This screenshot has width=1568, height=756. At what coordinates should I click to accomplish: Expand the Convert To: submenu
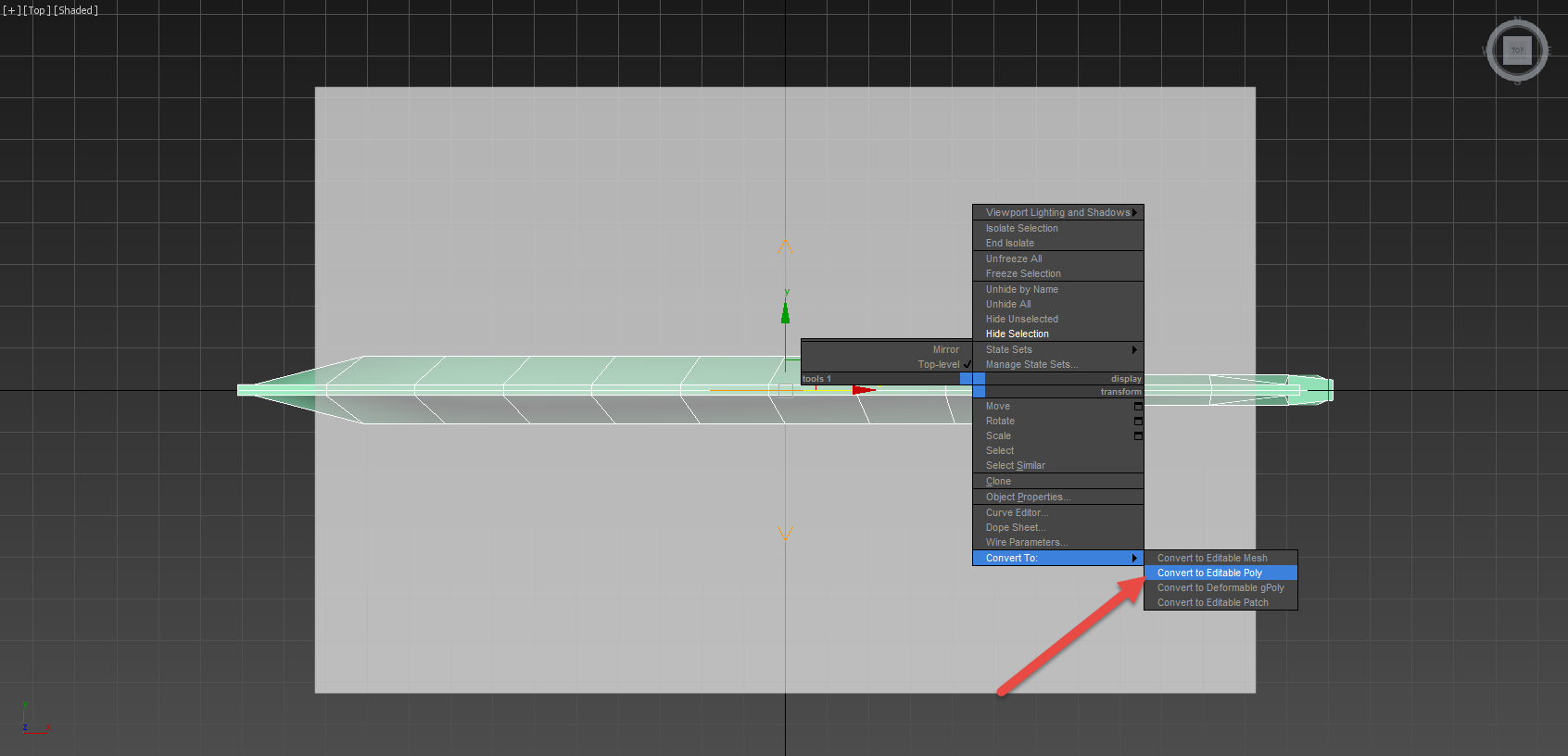click(x=1058, y=559)
